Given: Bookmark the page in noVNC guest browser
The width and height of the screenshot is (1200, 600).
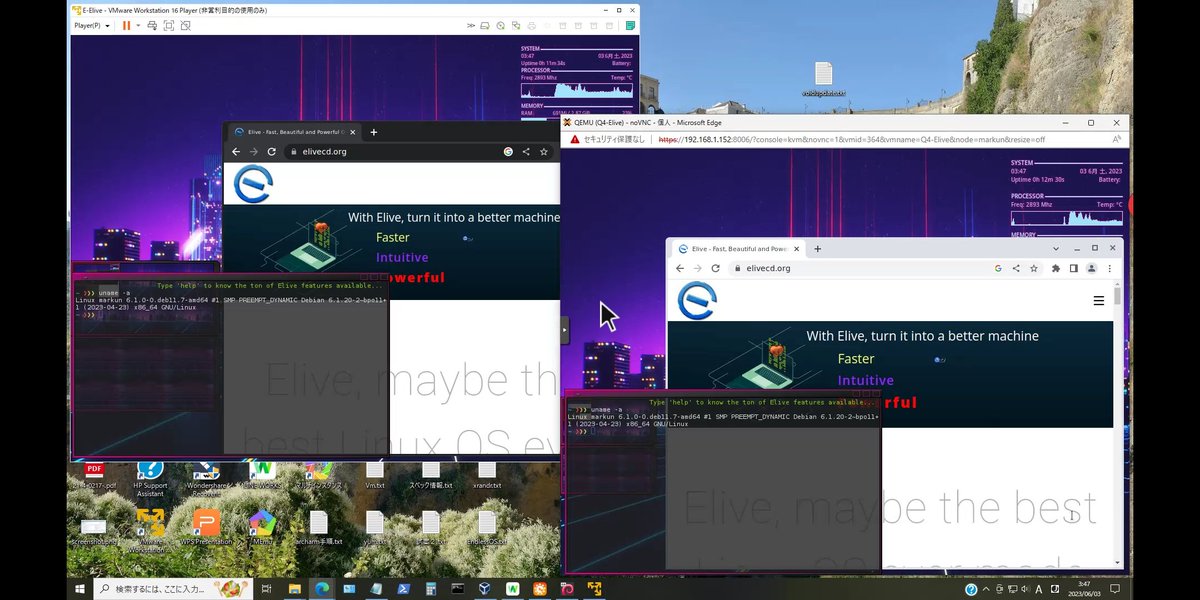Looking at the screenshot, I should (1034, 268).
